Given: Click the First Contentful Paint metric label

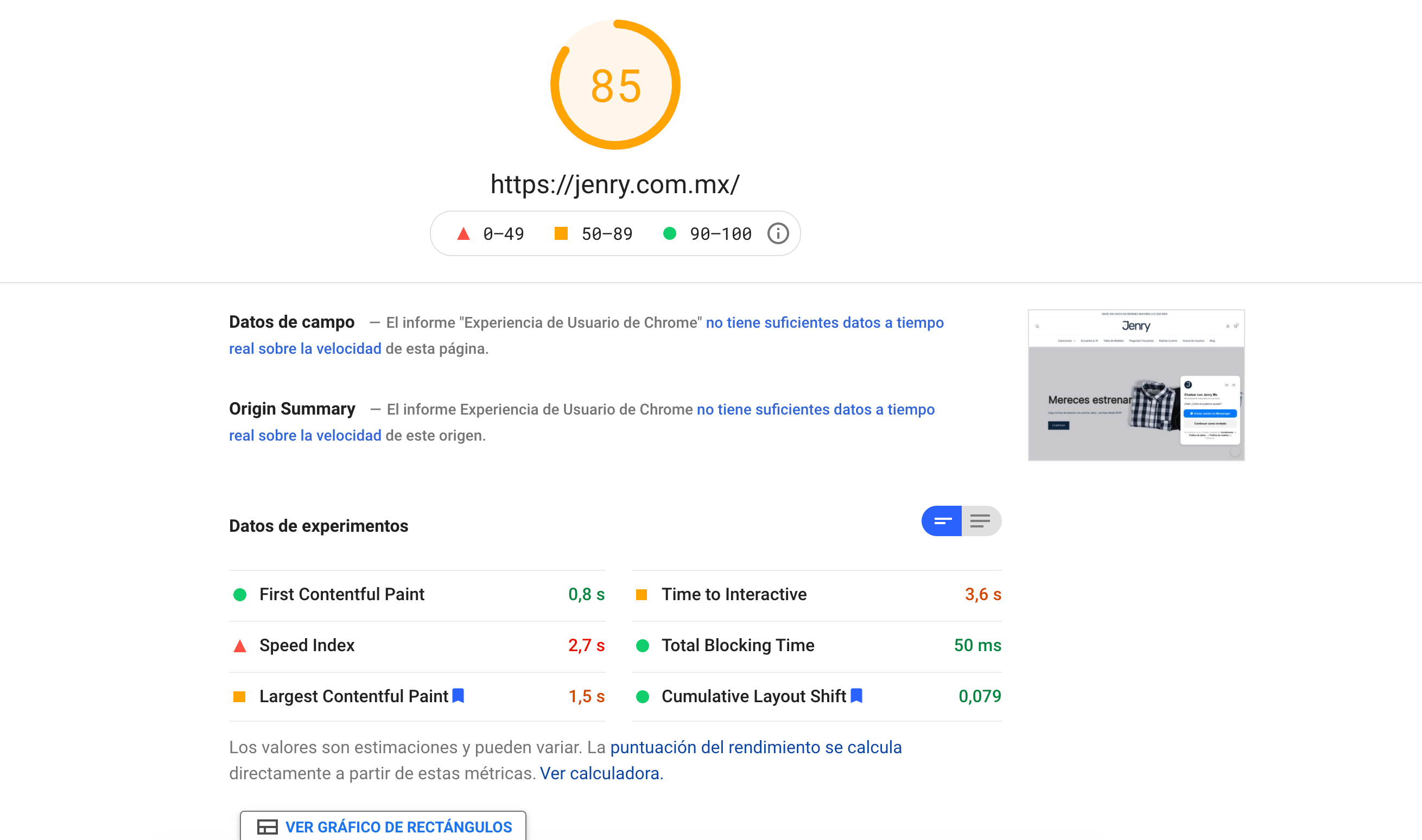Looking at the screenshot, I should coord(342,594).
